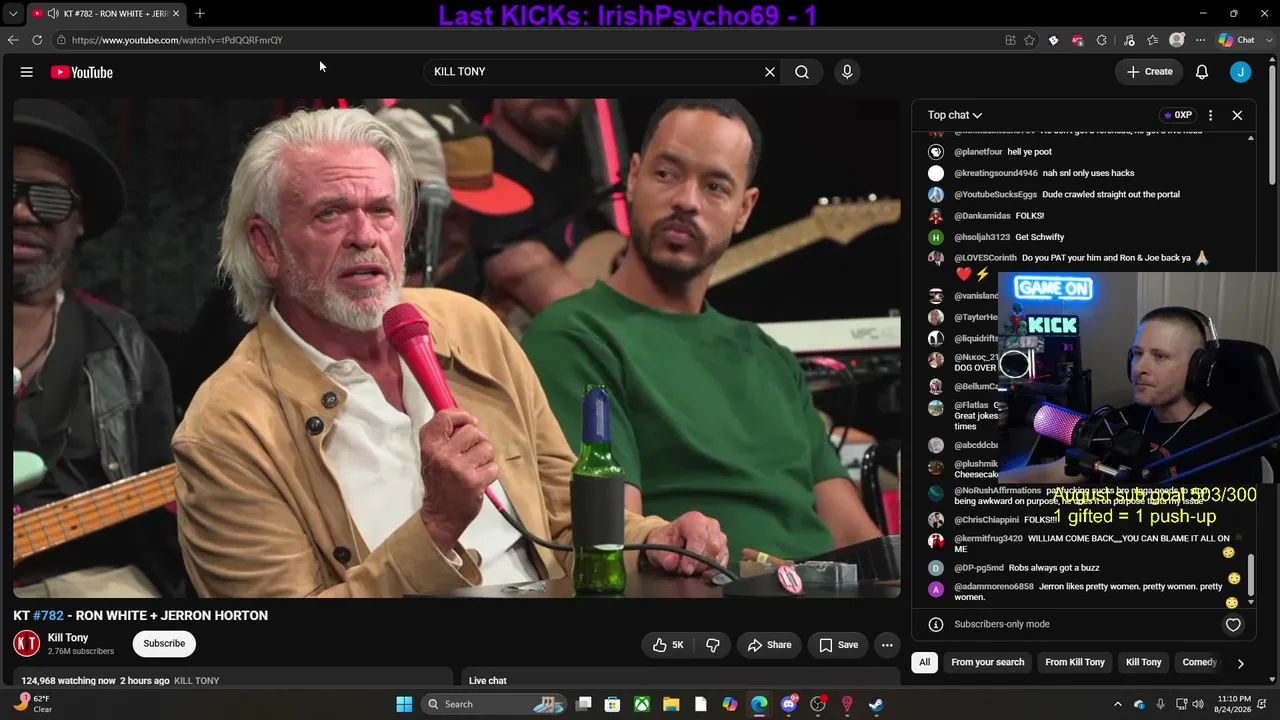Open Steam from the taskbar

(x=876, y=704)
